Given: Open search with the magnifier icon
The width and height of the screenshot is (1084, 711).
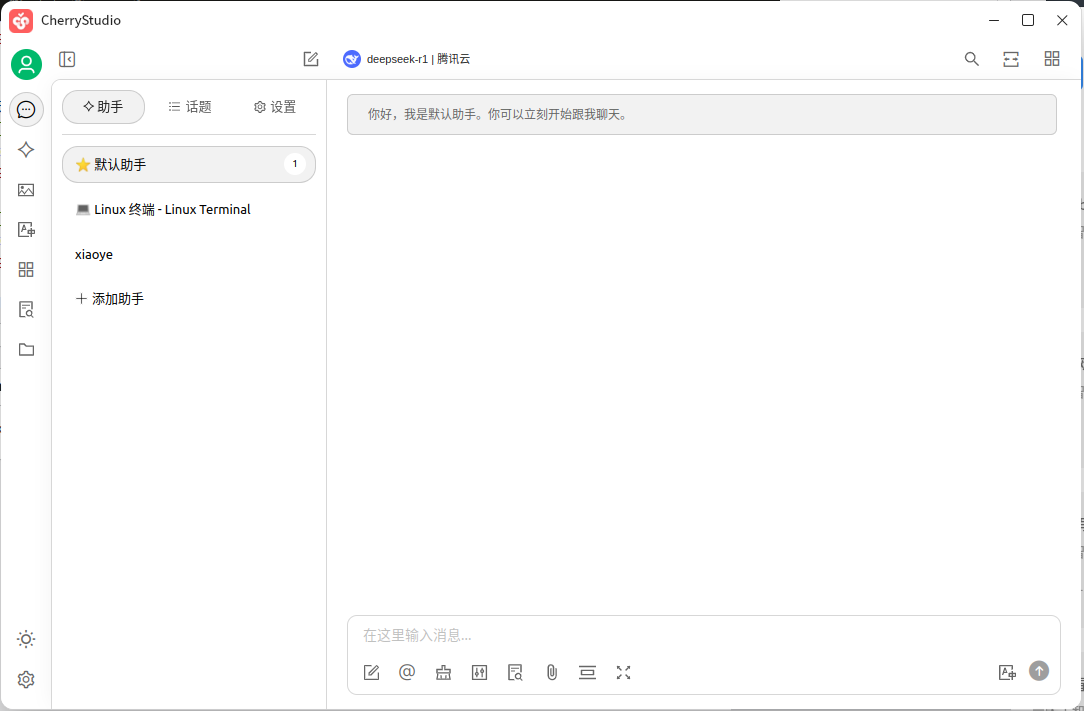Looking at the screenshot, I should [971, 59].
